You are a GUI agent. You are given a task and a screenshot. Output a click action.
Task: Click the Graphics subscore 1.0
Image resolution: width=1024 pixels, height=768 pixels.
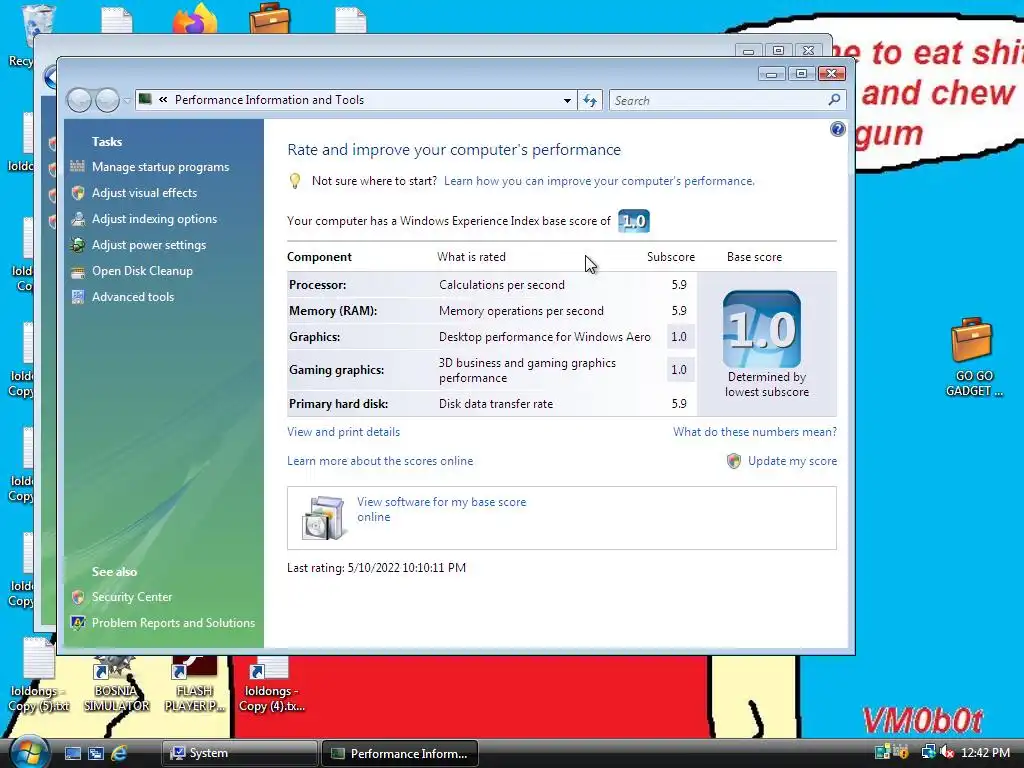679,337
